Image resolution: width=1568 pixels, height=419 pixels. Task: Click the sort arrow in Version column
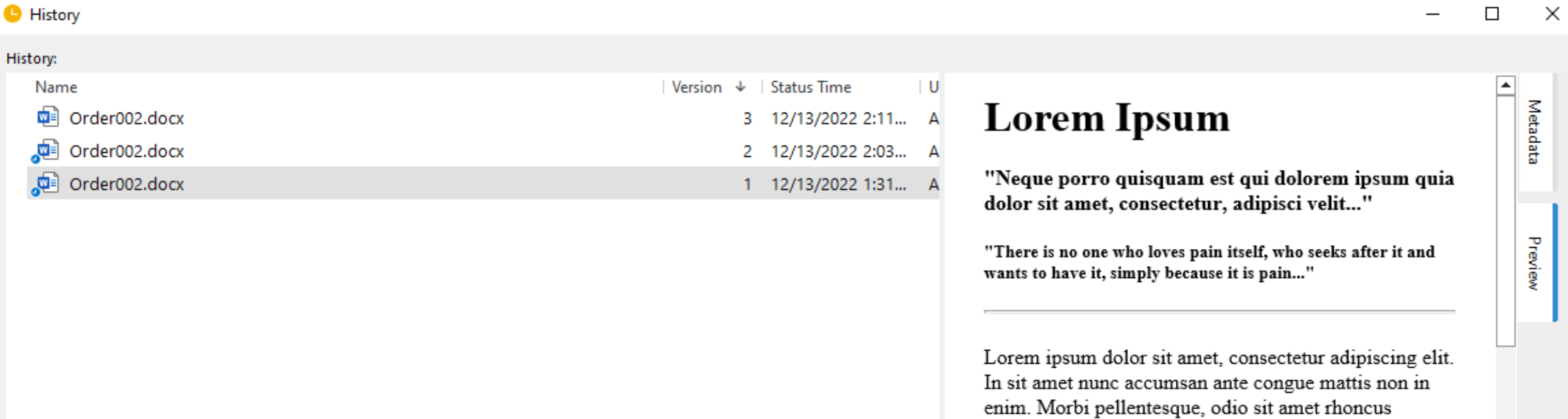pos(740,87)
